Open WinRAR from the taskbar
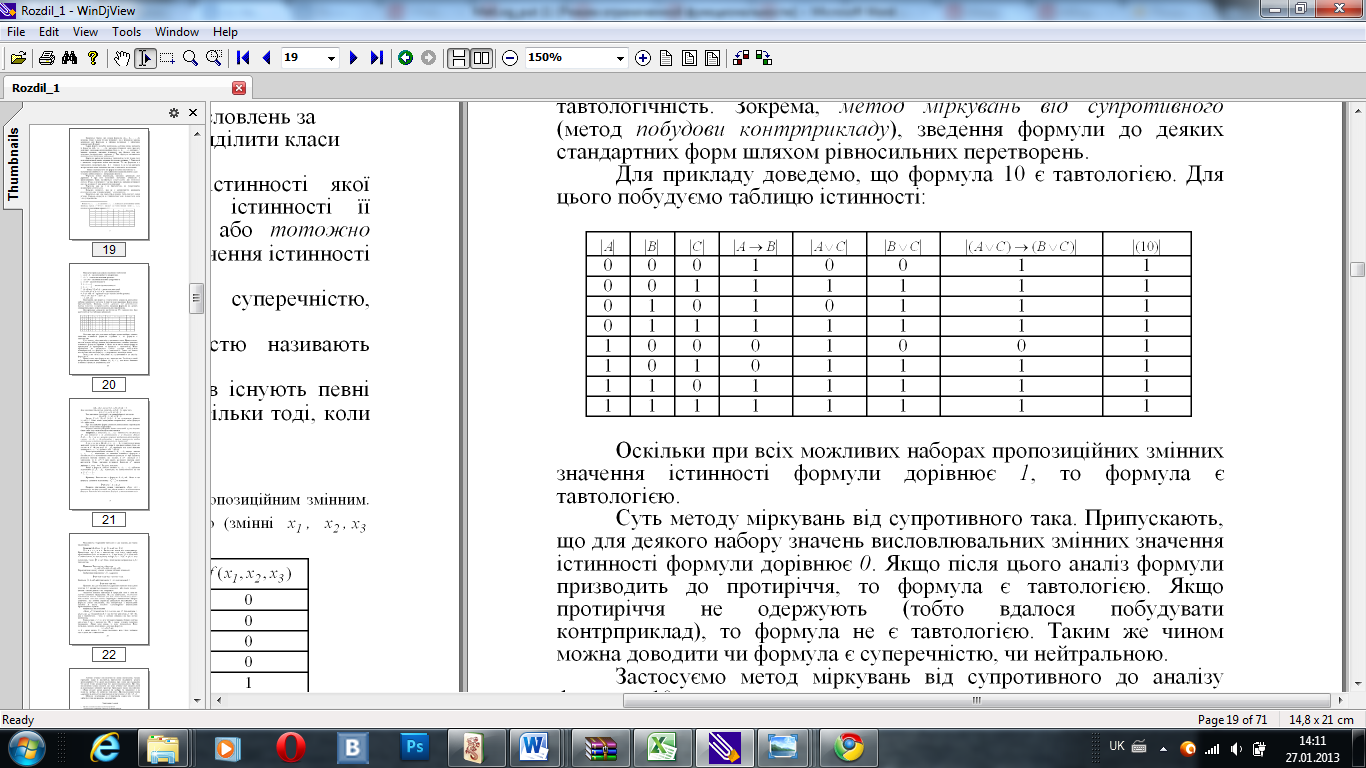Image resolution: width=1366 pixels, height=768 pixels. 600,747
